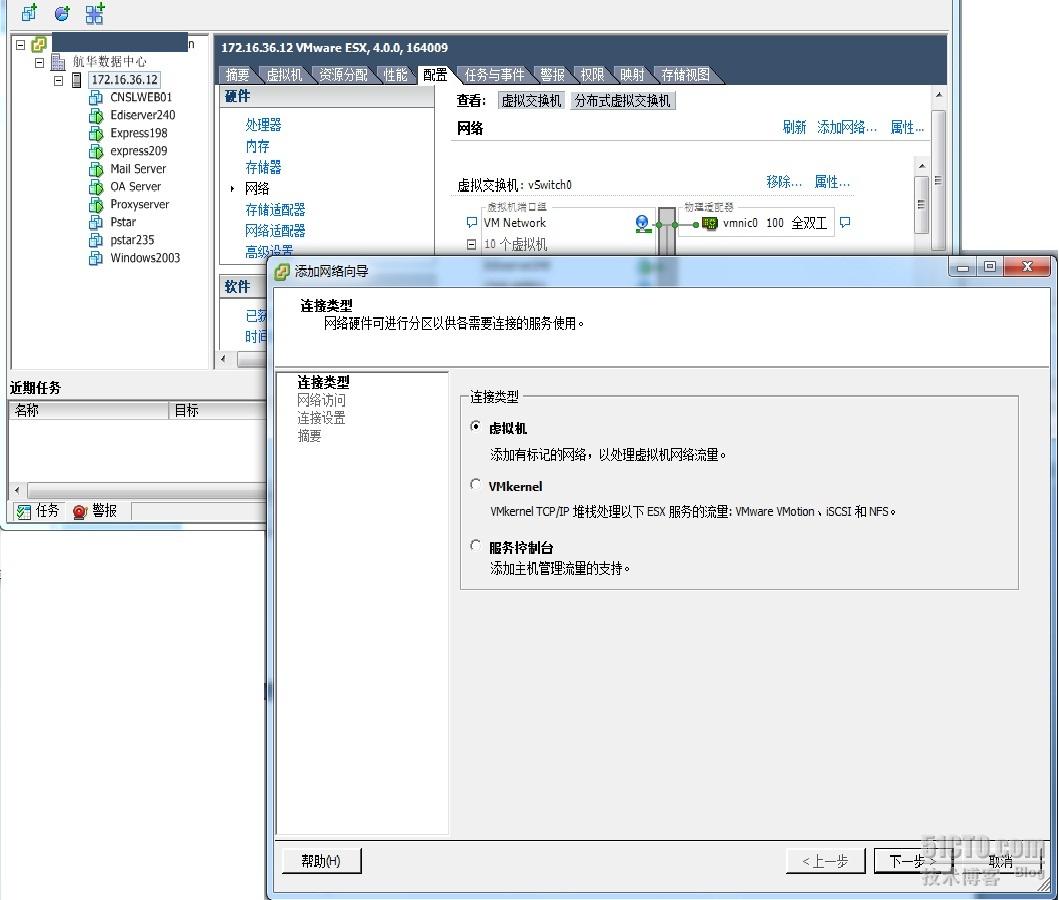Open the 摘要 tab
Screen dimensions: 1059x900
point(237,75)
